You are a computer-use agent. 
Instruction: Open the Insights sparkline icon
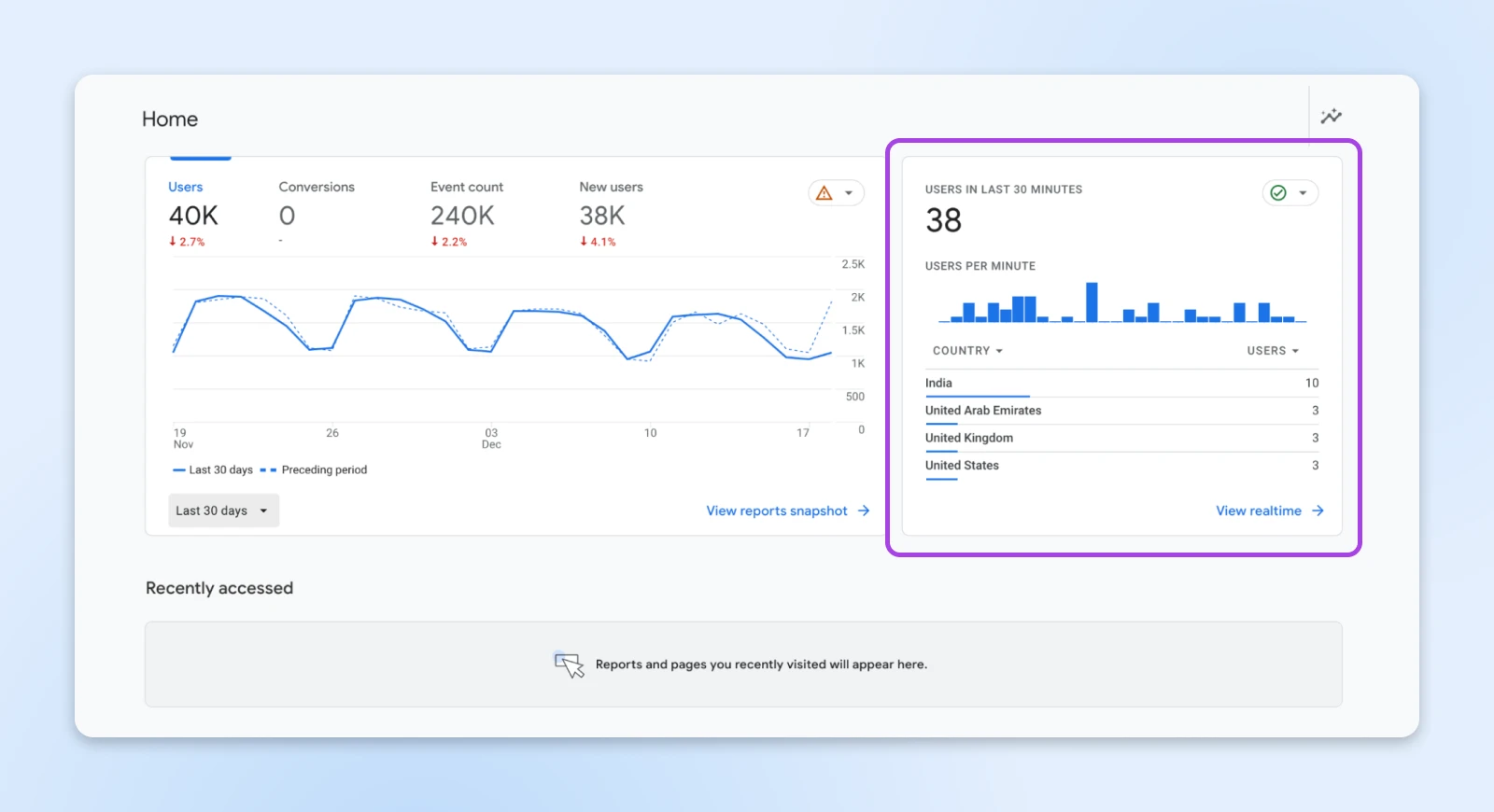[x=1331, y=117]
